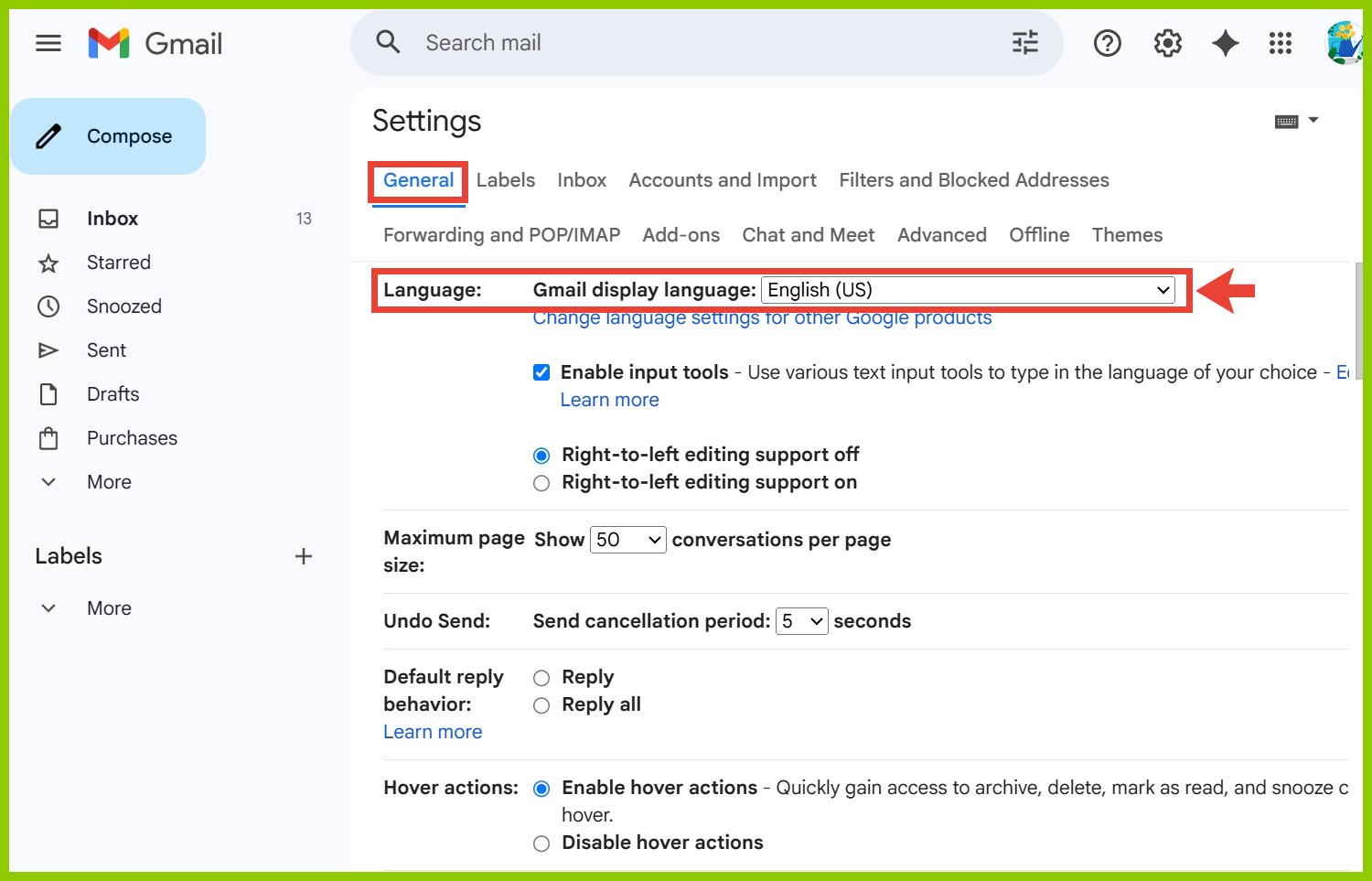The width and height of the screenshot is (1372, 881).
Task: Click the Snoozed clock icon
Action: (48, 306)
